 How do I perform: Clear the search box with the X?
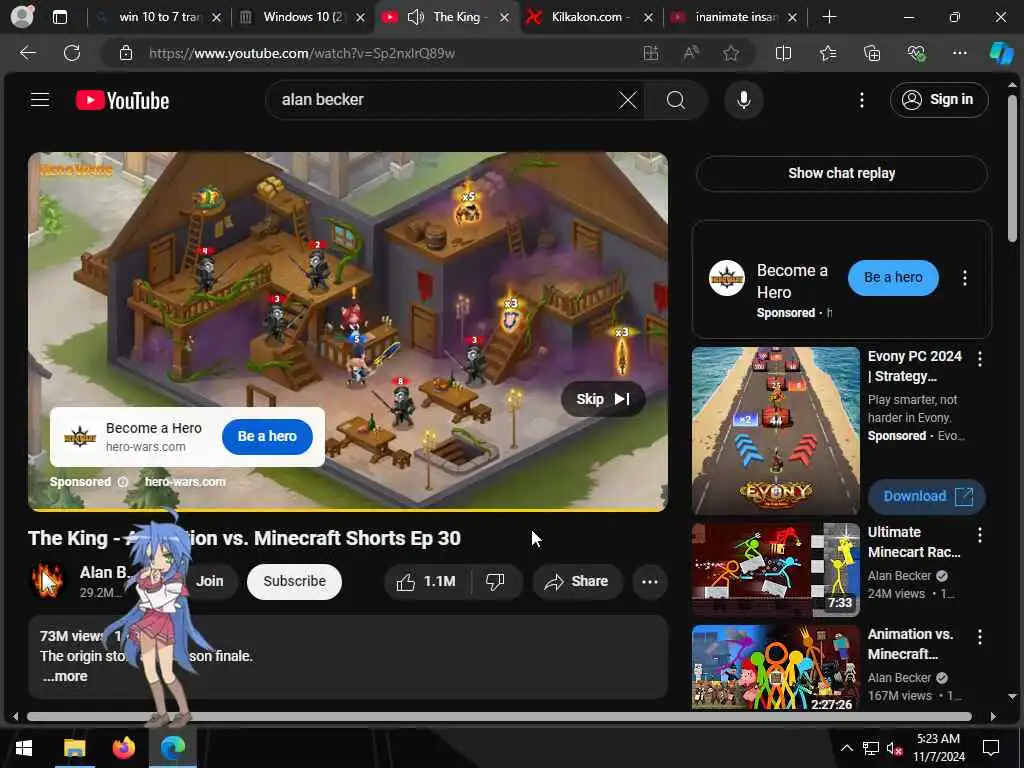[628, 101]
